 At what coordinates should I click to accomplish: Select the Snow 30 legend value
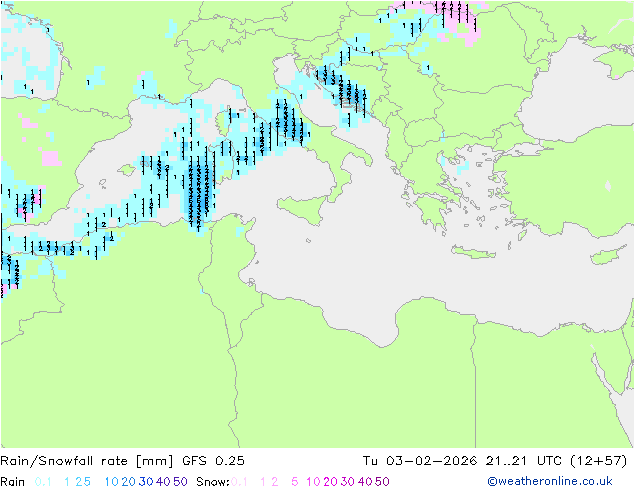348,482
